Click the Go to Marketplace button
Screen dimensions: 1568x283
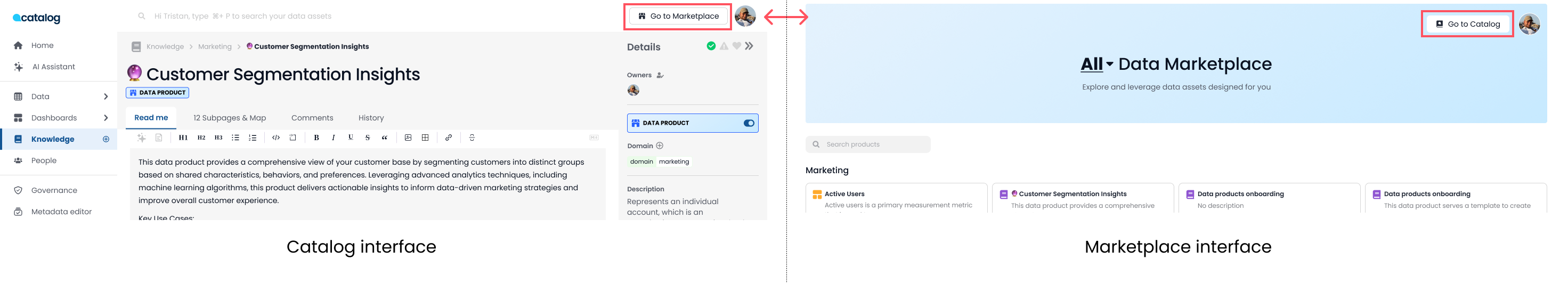(678, 17)
